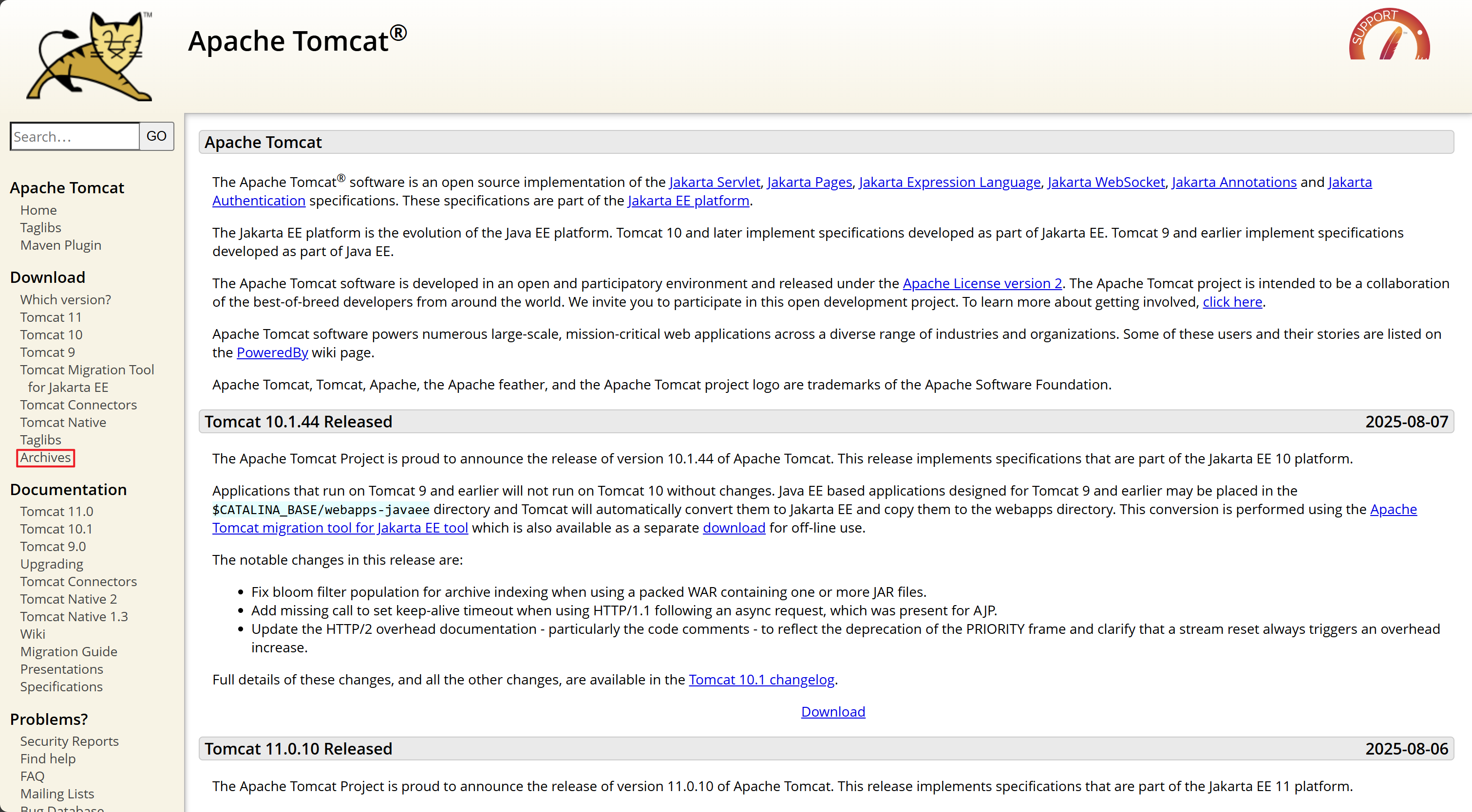
Task: Open Tomcat Migration Tool for Jakarta EE
Action: [x=87, y=379]
